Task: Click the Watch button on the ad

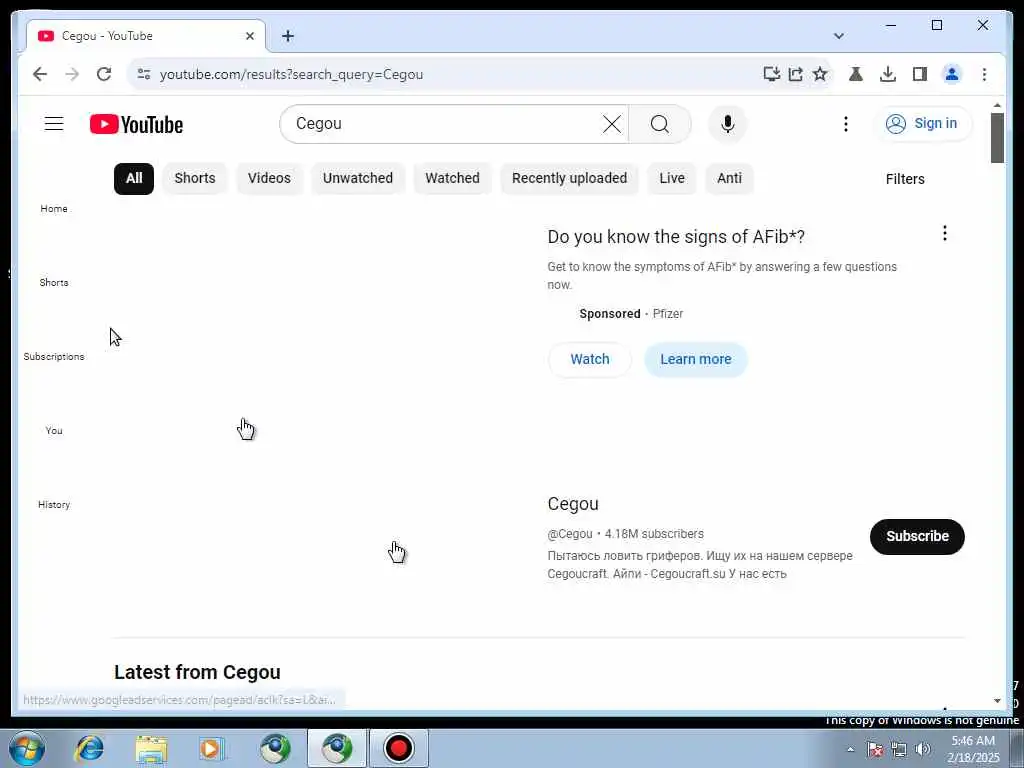Action: [590, 359]
